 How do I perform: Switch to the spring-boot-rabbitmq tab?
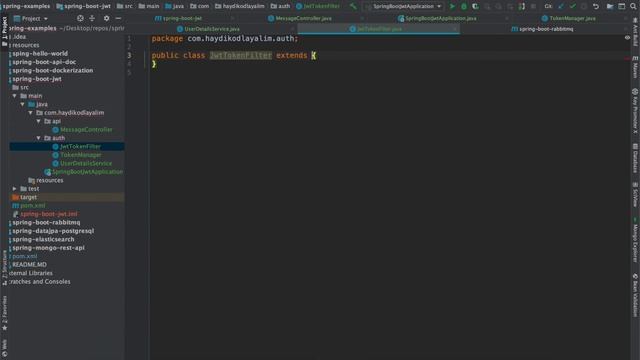tap(546, 29)
